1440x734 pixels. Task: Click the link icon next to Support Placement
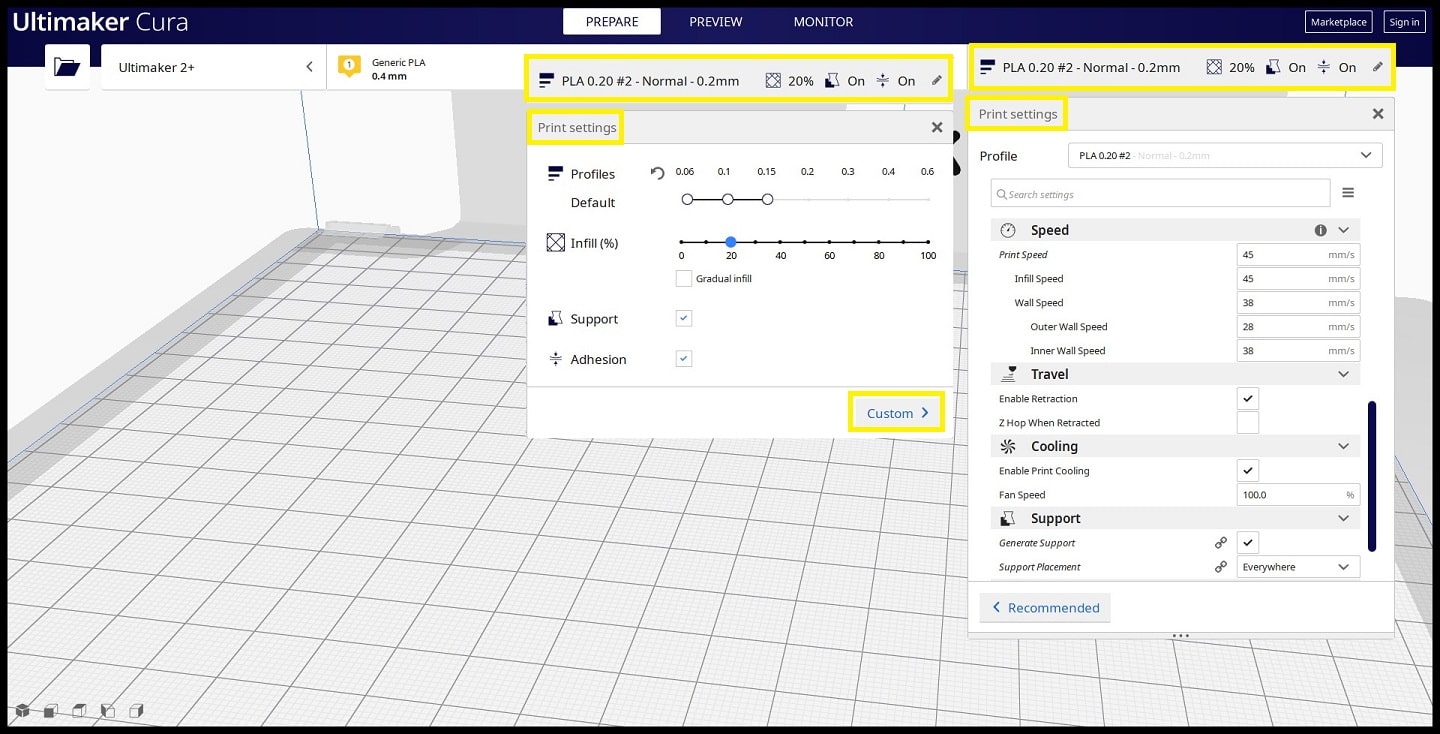1220,567
